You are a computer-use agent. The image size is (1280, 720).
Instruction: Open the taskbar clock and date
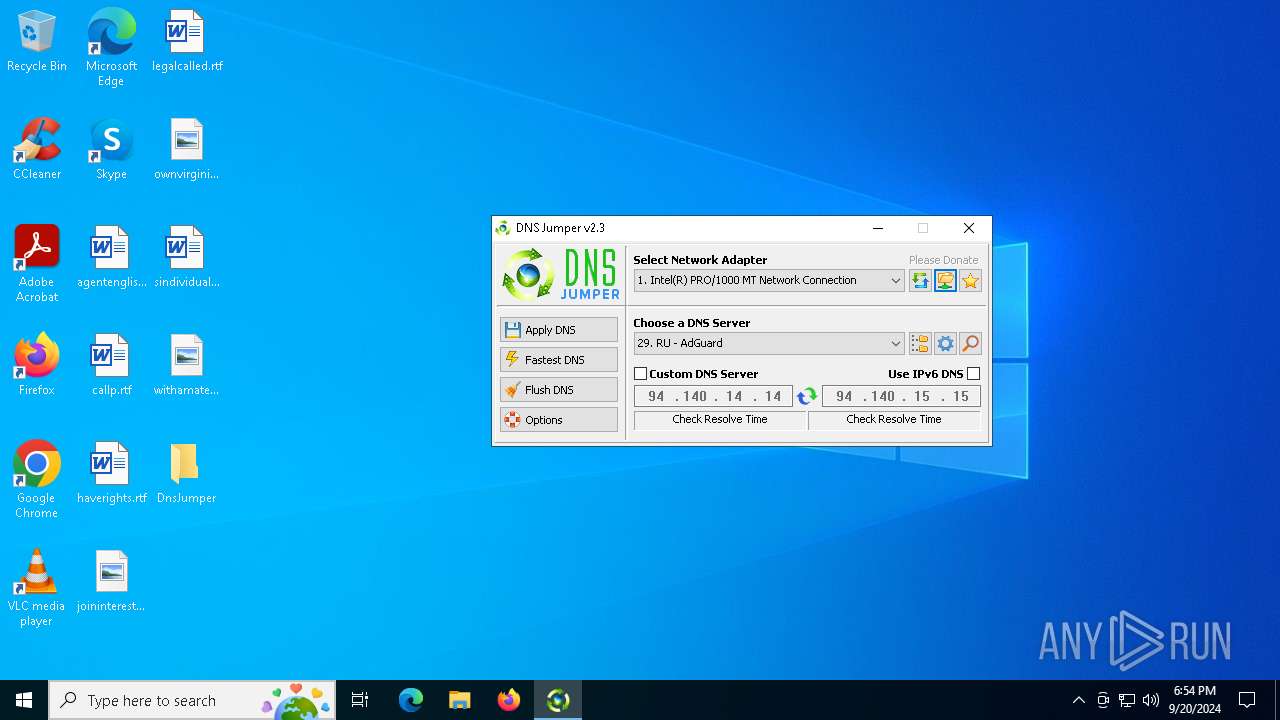(1195, 700)
